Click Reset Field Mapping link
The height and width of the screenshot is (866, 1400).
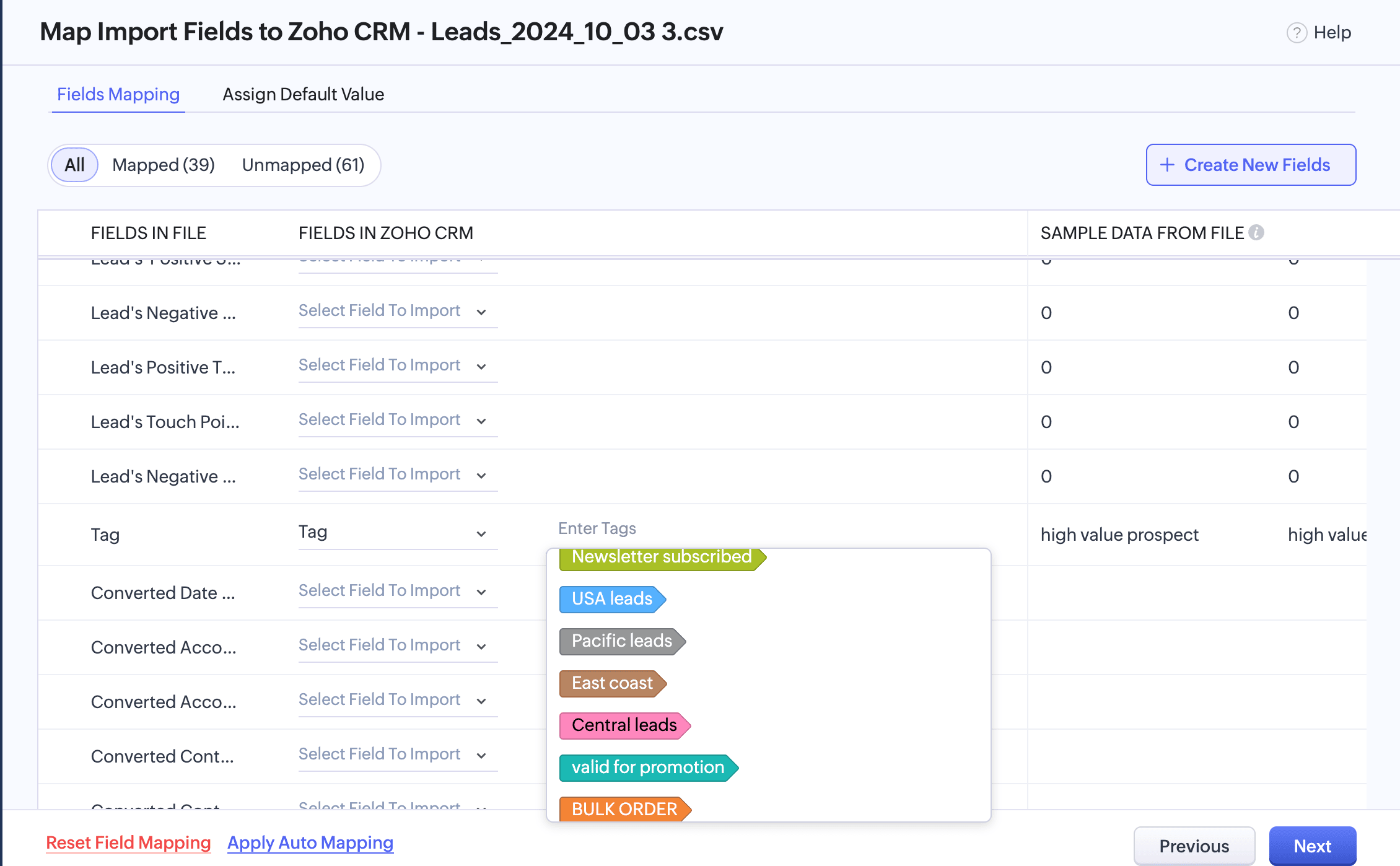(128, 842)
